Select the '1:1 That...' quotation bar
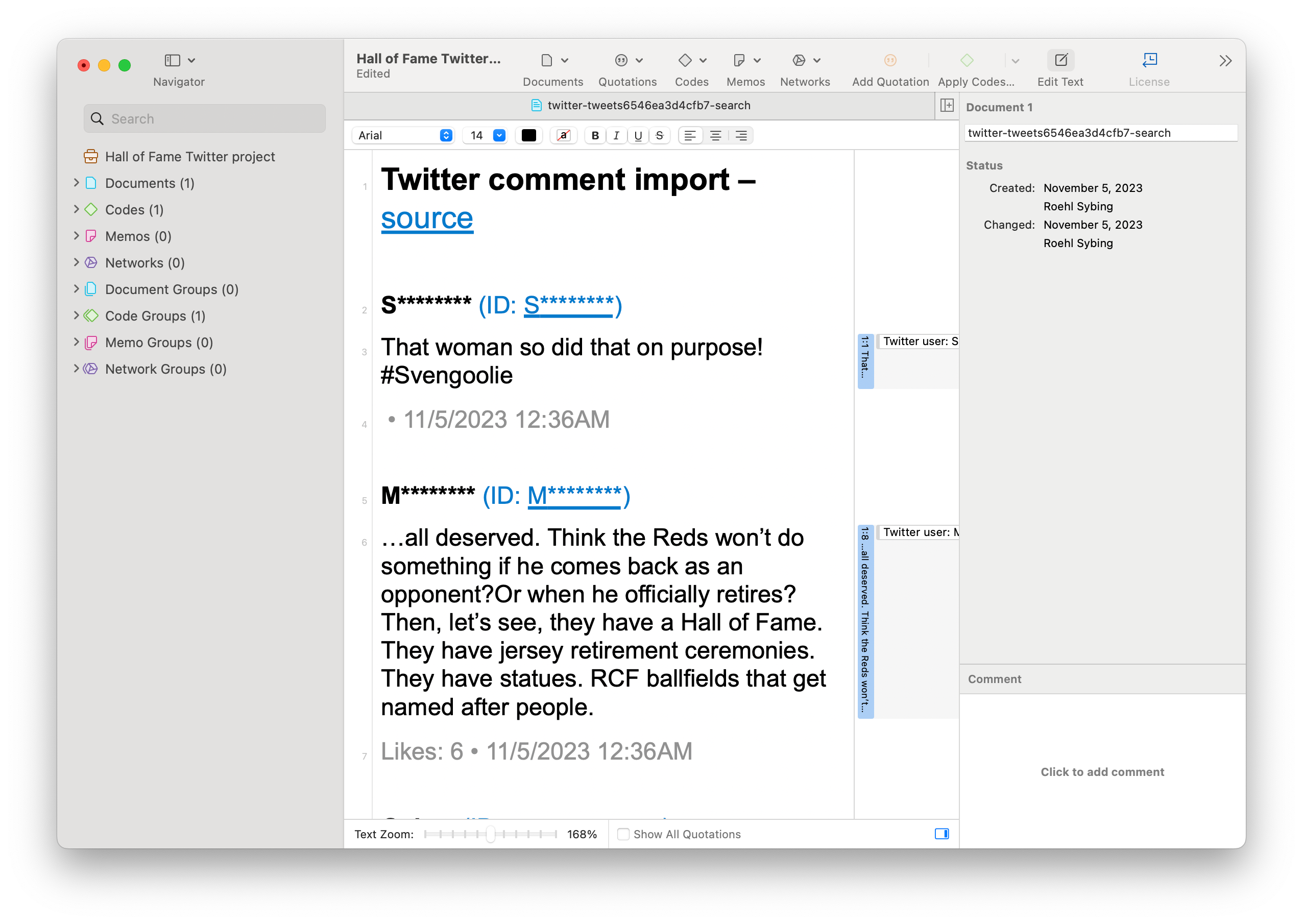This screenshot has height=924, width=1303. (865, 361)
